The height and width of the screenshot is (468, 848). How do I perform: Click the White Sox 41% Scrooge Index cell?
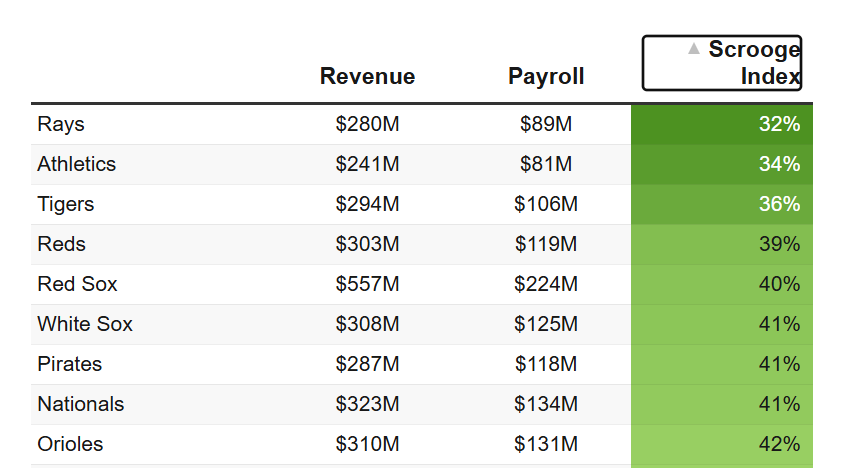(722, 325)
